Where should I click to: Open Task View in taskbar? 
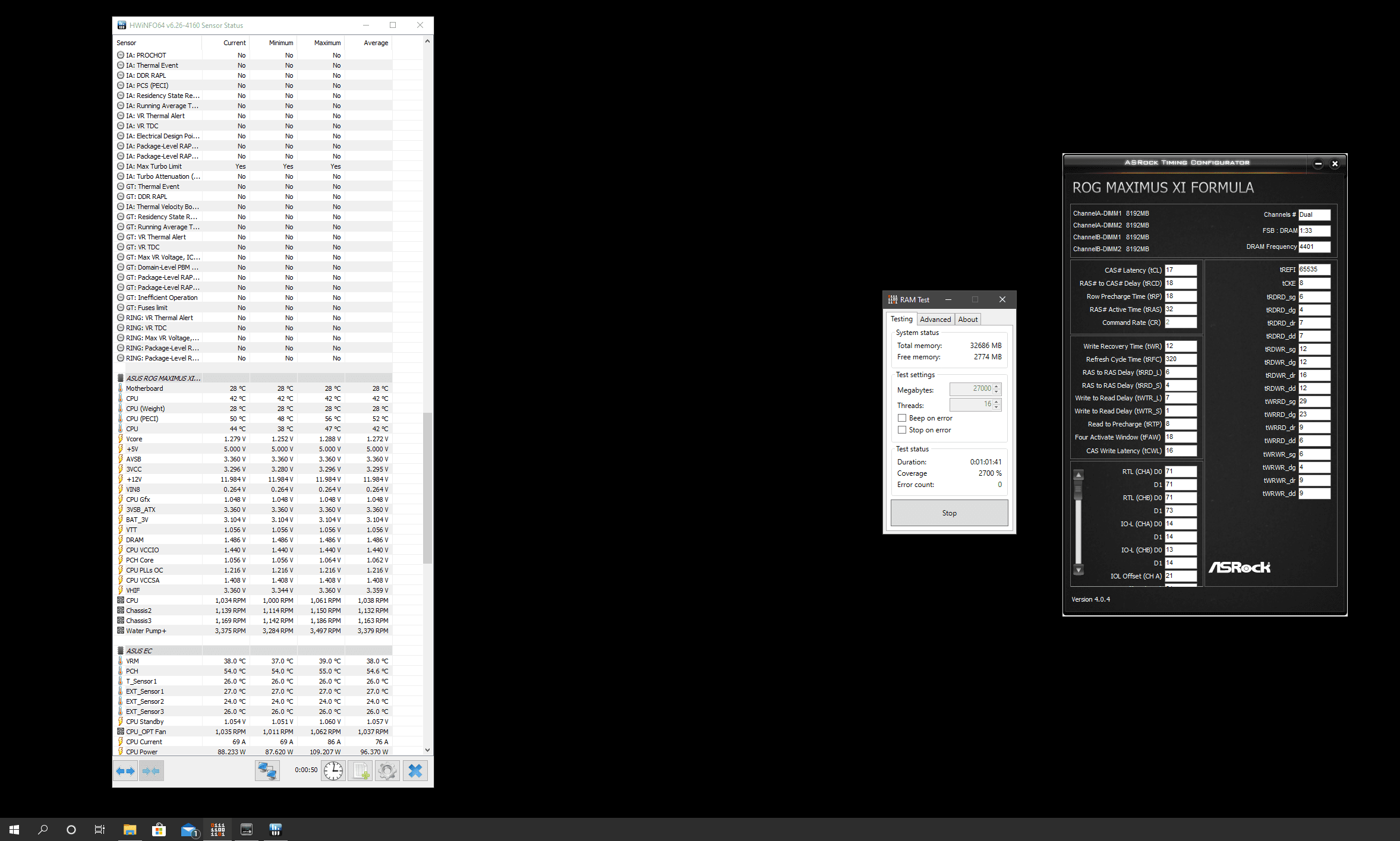tap(100, 830)
